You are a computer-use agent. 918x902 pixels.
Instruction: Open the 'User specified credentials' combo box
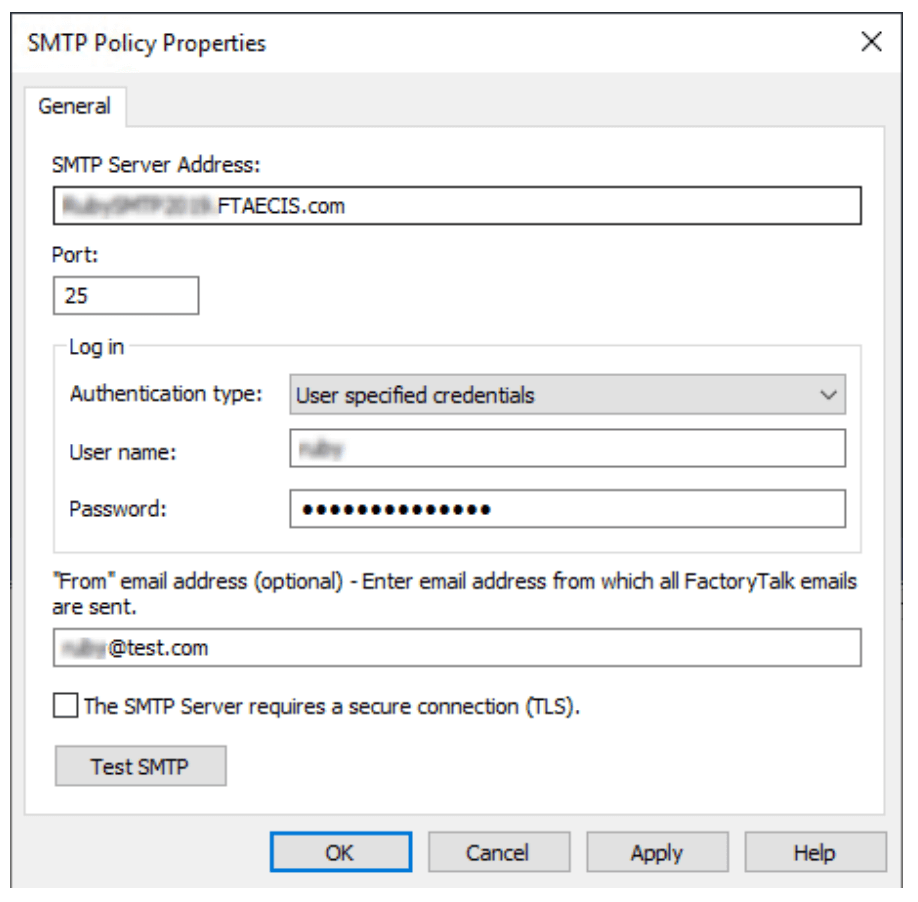click(x=567, y=395)
